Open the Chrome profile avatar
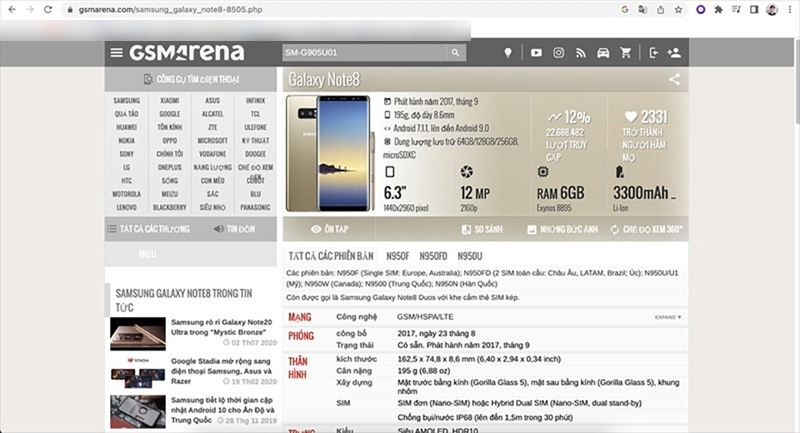 [771, 9]
